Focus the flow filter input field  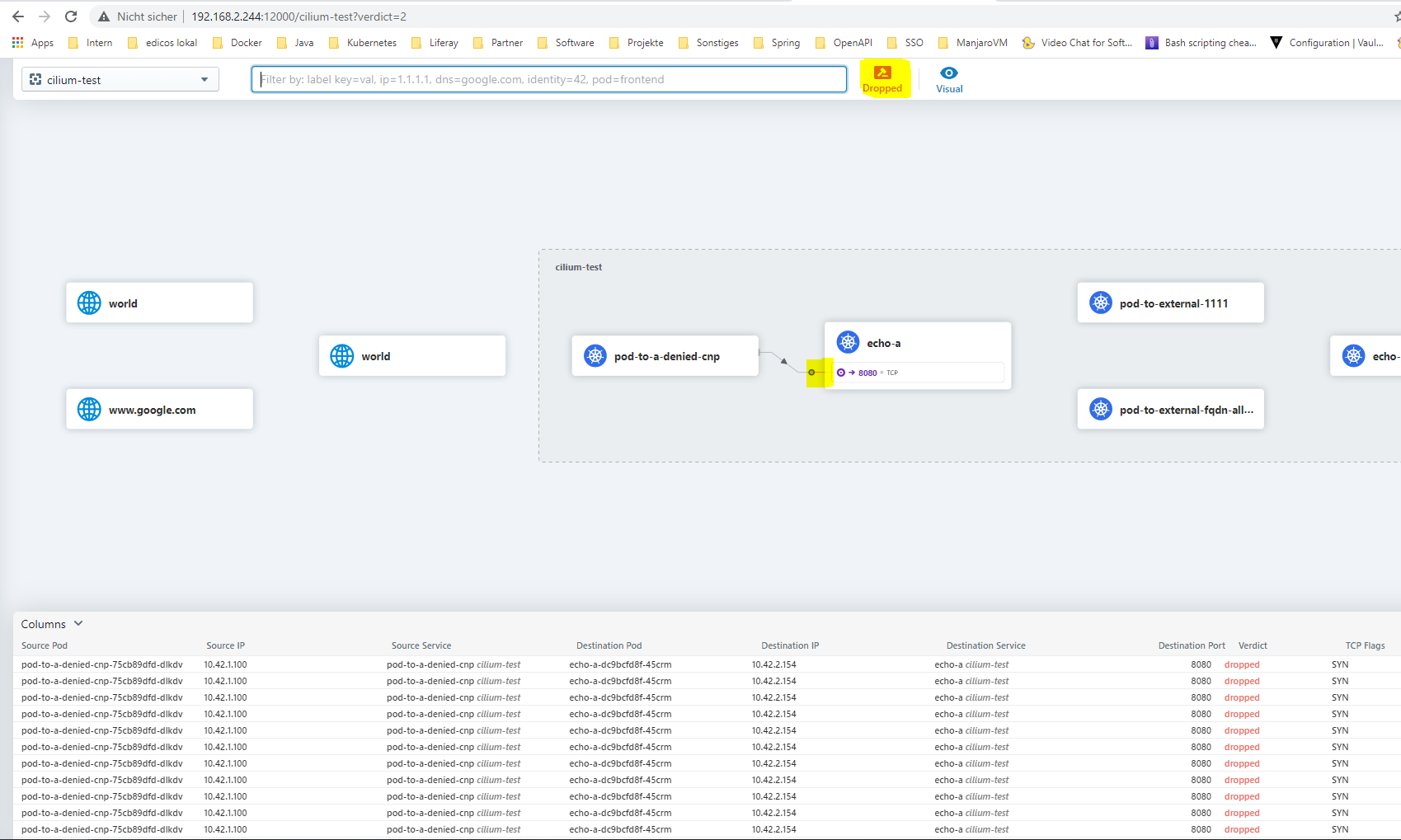pos(549,79)
